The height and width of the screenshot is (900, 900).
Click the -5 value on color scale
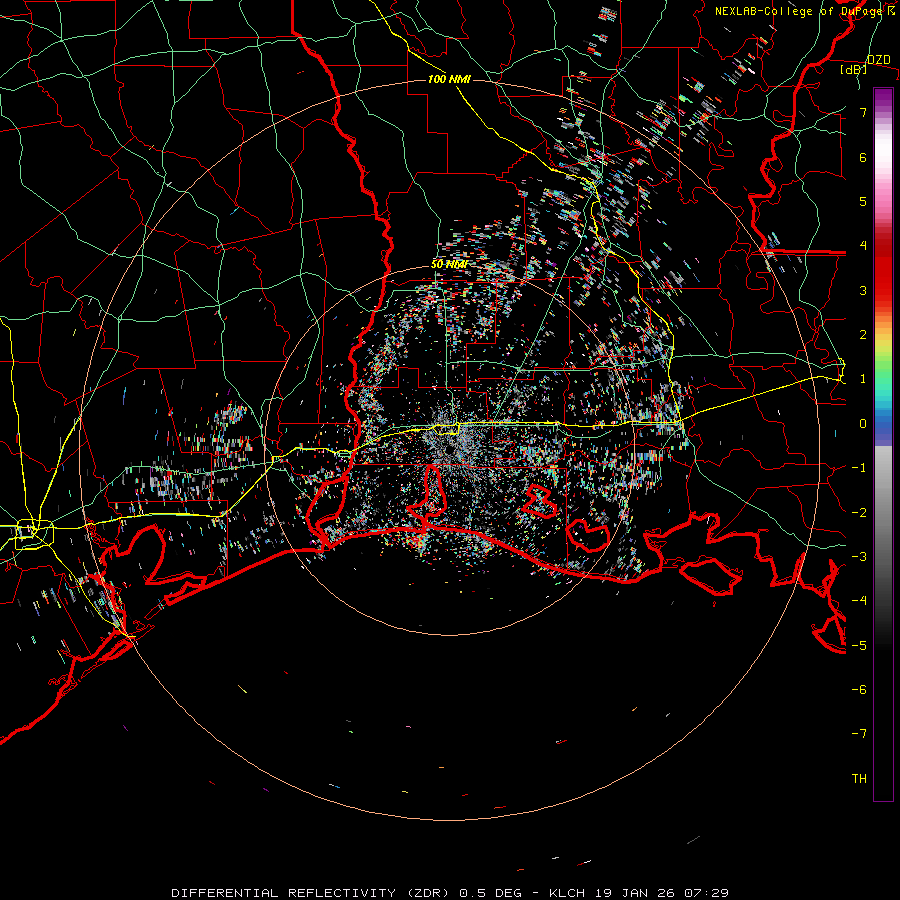(859, 646)
